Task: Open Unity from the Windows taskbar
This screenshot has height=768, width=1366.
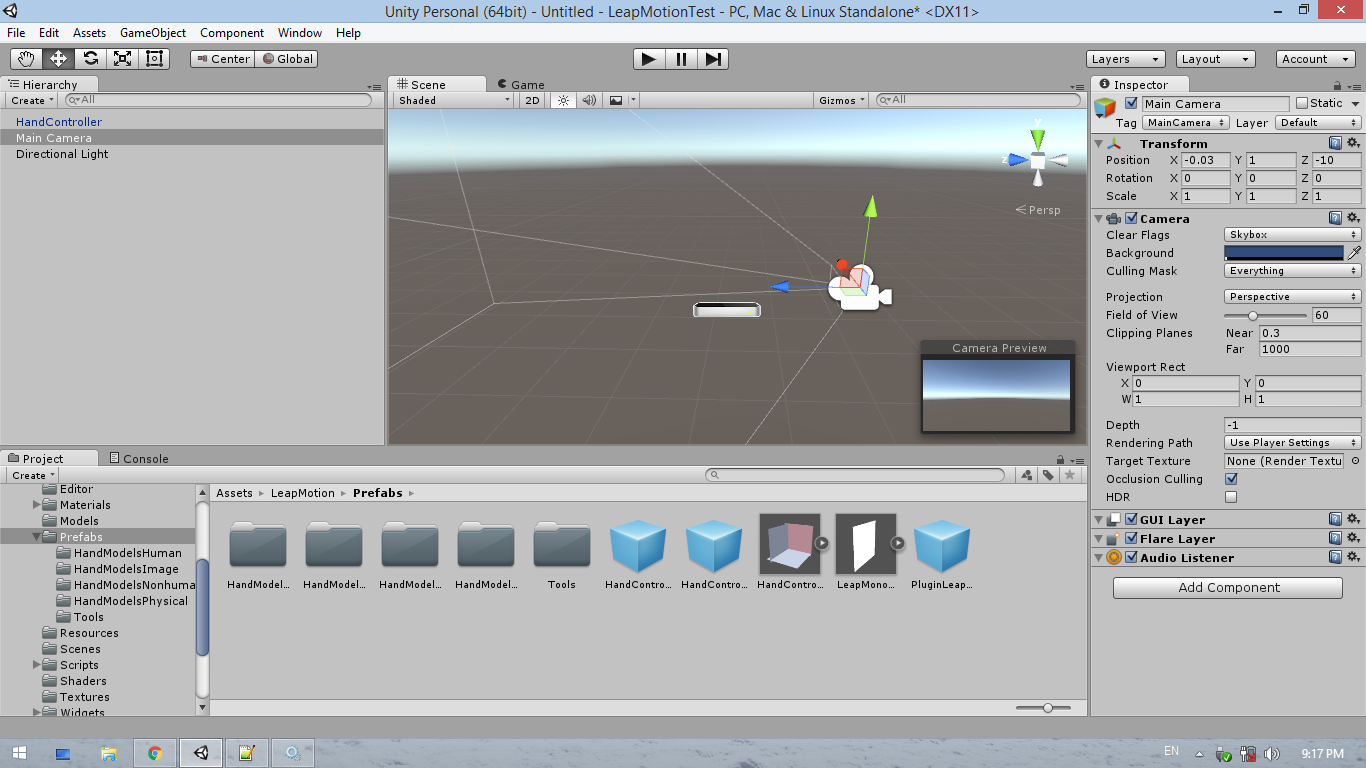Action: click(x=201, y=752)
